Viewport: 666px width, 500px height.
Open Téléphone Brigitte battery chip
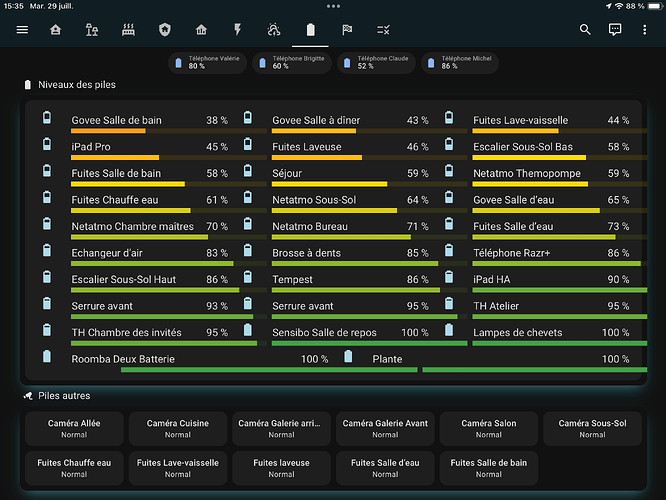pyautogui.click(x=292, y=62)
